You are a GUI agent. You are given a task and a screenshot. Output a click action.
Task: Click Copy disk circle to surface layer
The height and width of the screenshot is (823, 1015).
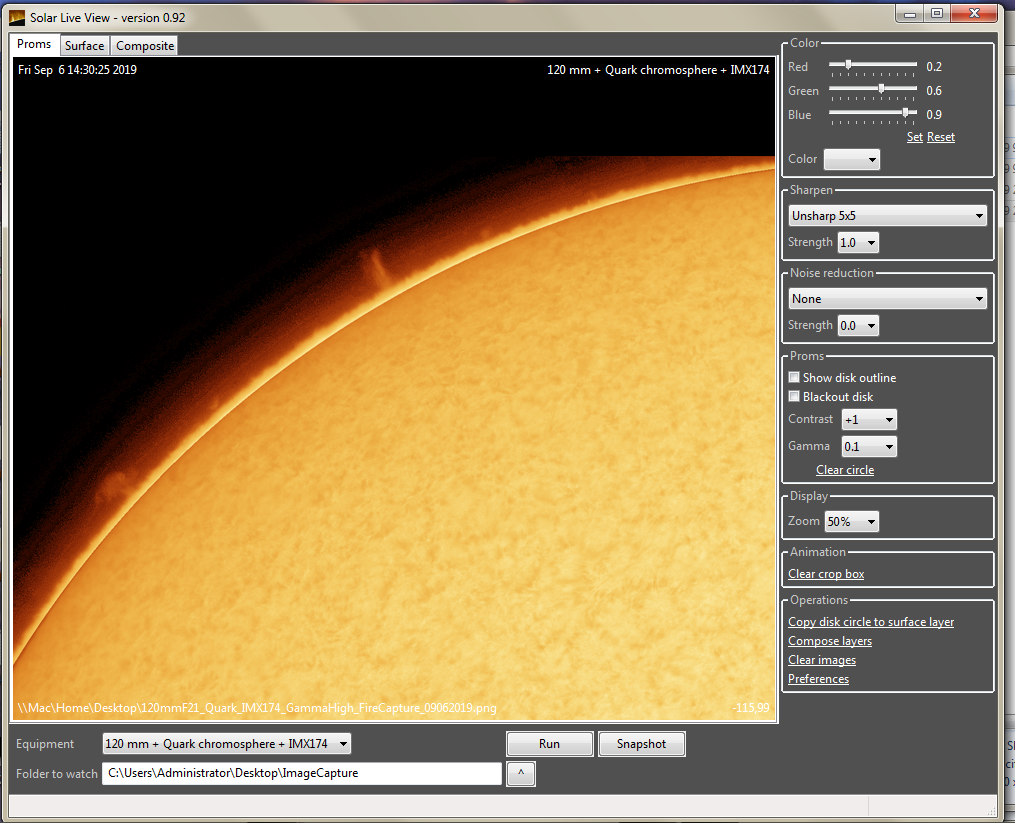[x=871, y=622]
